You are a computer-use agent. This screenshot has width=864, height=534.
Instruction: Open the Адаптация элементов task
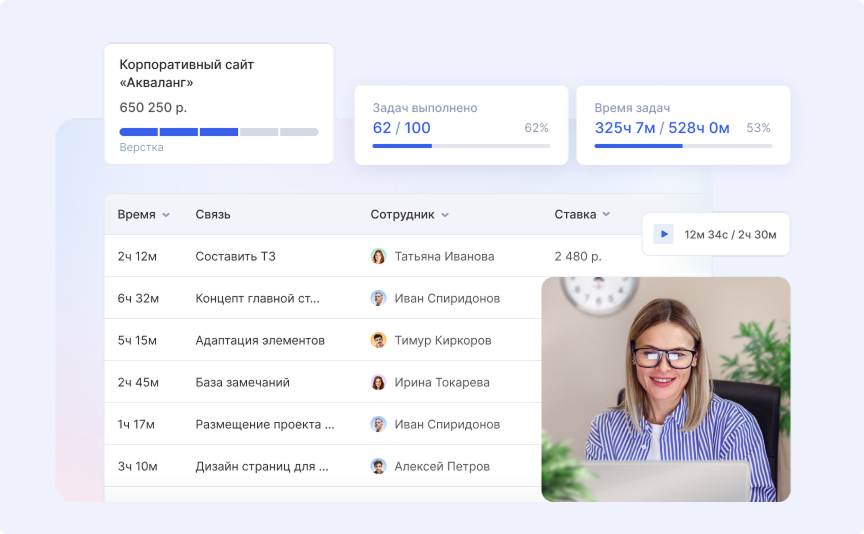point(260,340)
